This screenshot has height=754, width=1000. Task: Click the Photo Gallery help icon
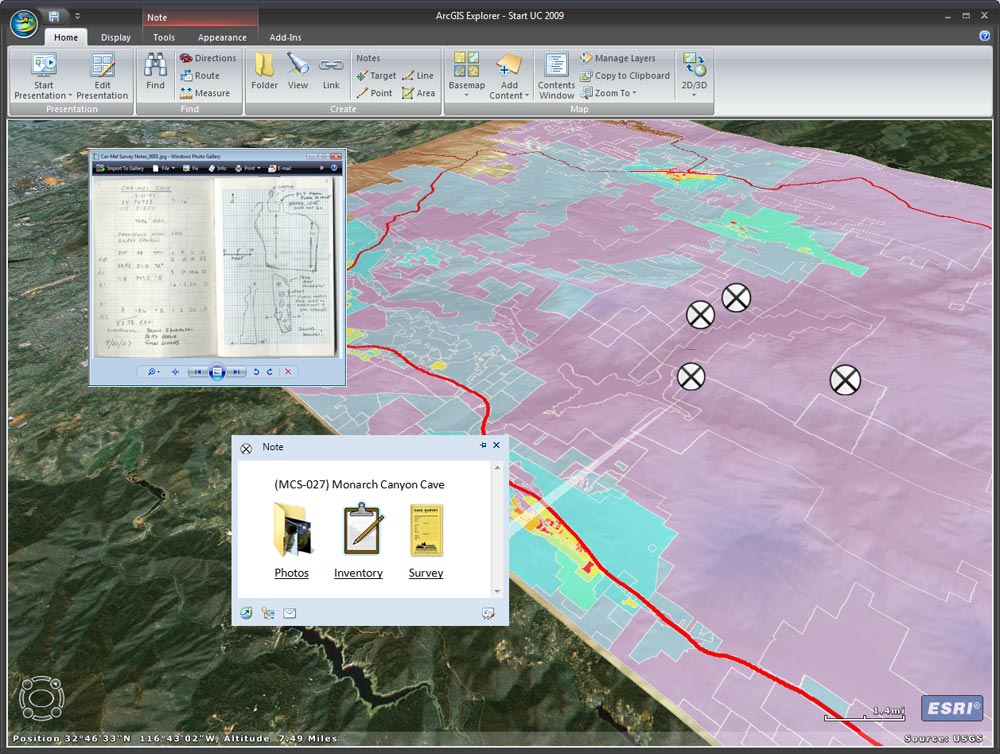[334, 168]
